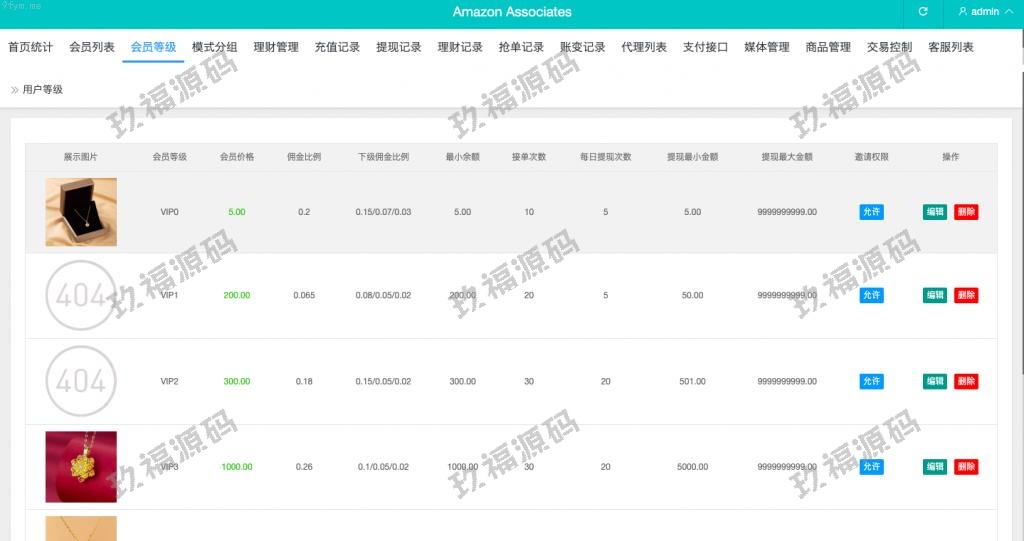Open the 客服列表 tab
The image size is (1024, 541).
click(950, 47)
